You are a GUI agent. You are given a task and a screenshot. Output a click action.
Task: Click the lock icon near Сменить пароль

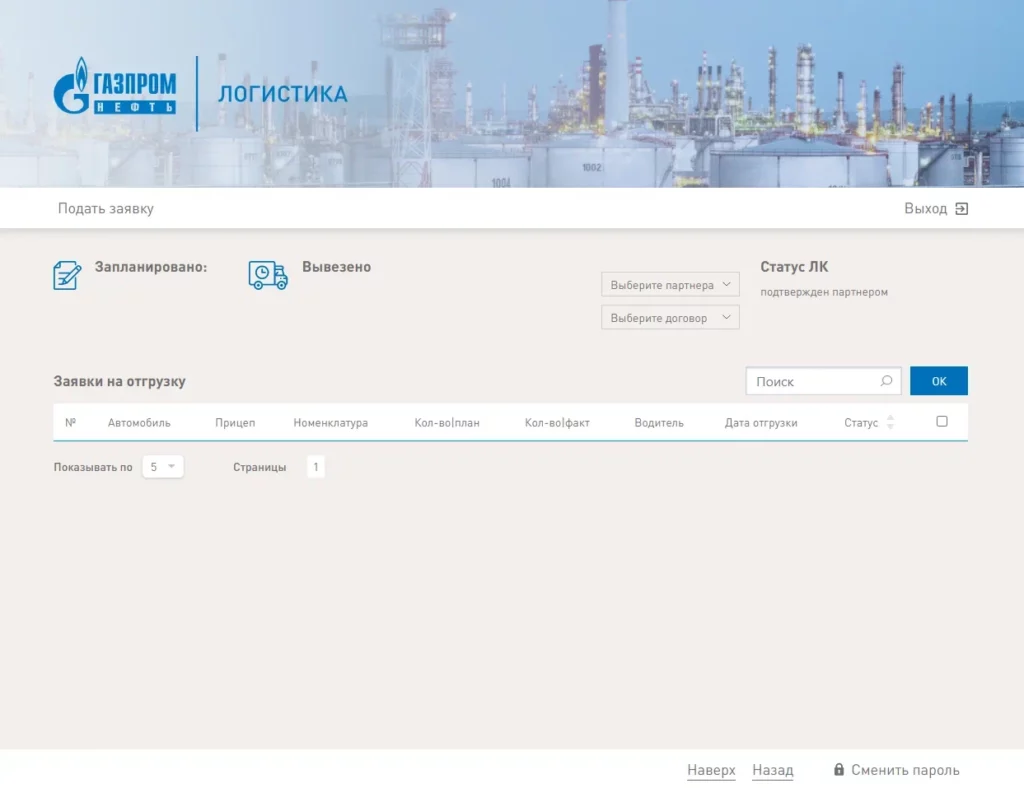click(x=839, y=769)
